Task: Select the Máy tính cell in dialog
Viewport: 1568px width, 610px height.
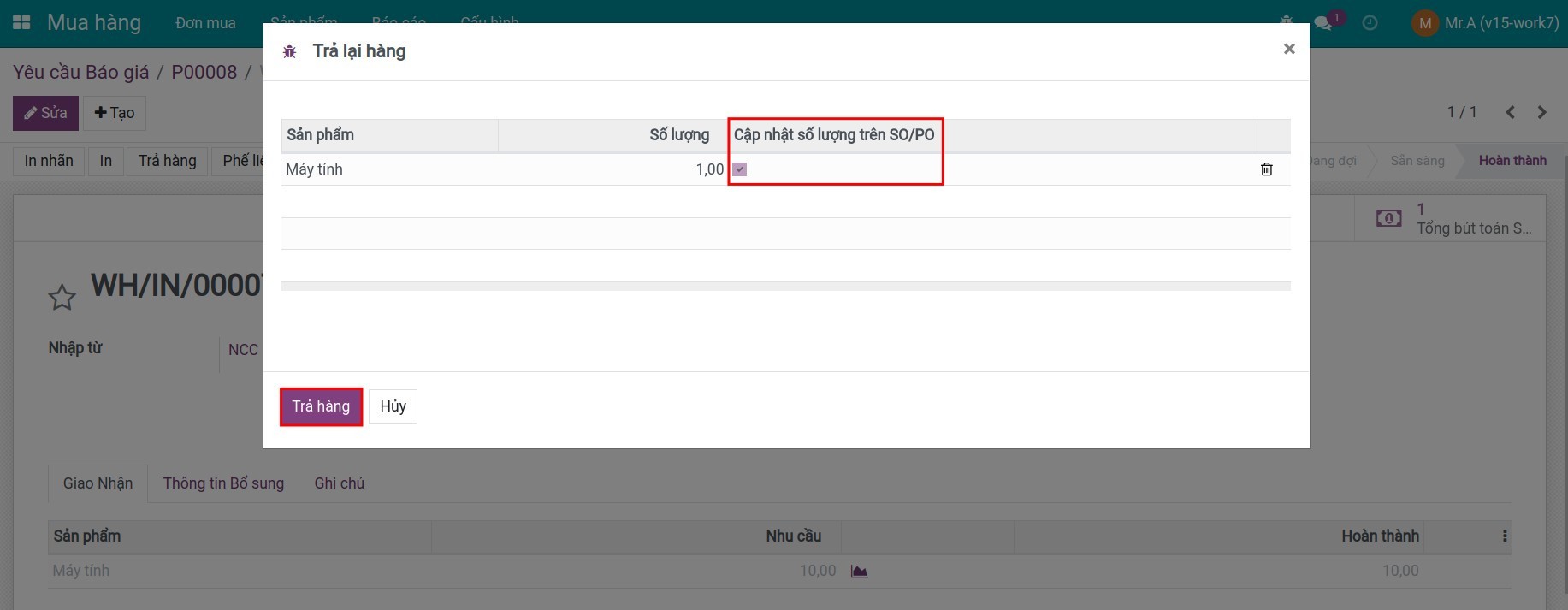Action: tap(390, 169)
